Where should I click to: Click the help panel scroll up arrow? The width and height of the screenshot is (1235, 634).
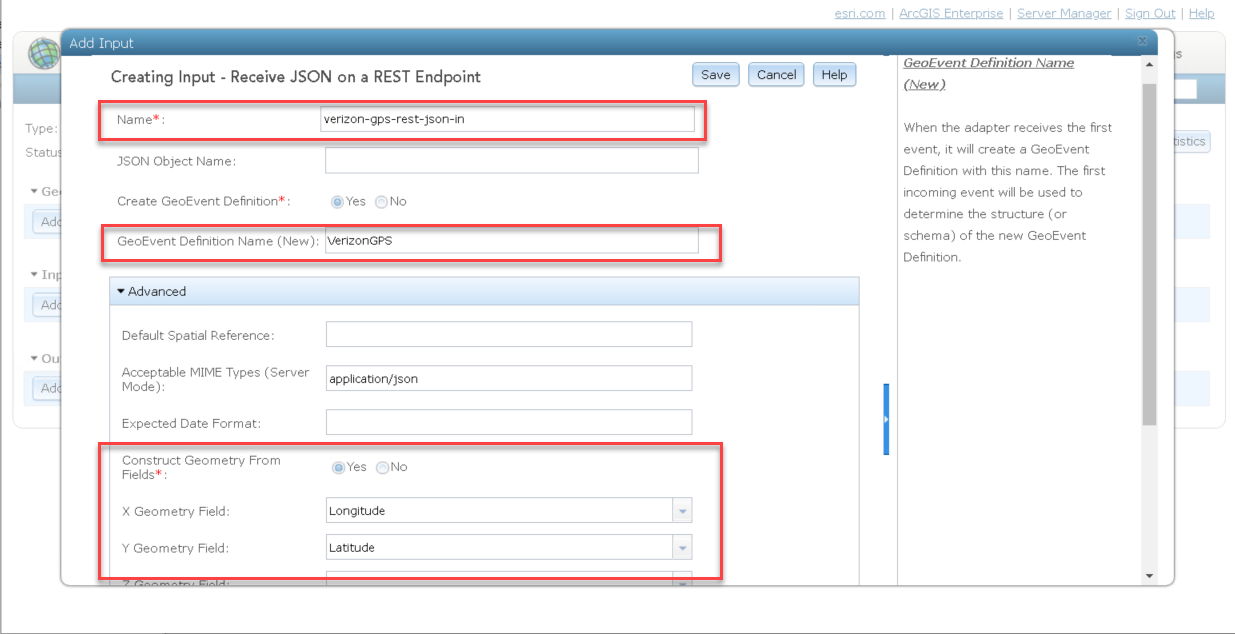coord(1149,63)
